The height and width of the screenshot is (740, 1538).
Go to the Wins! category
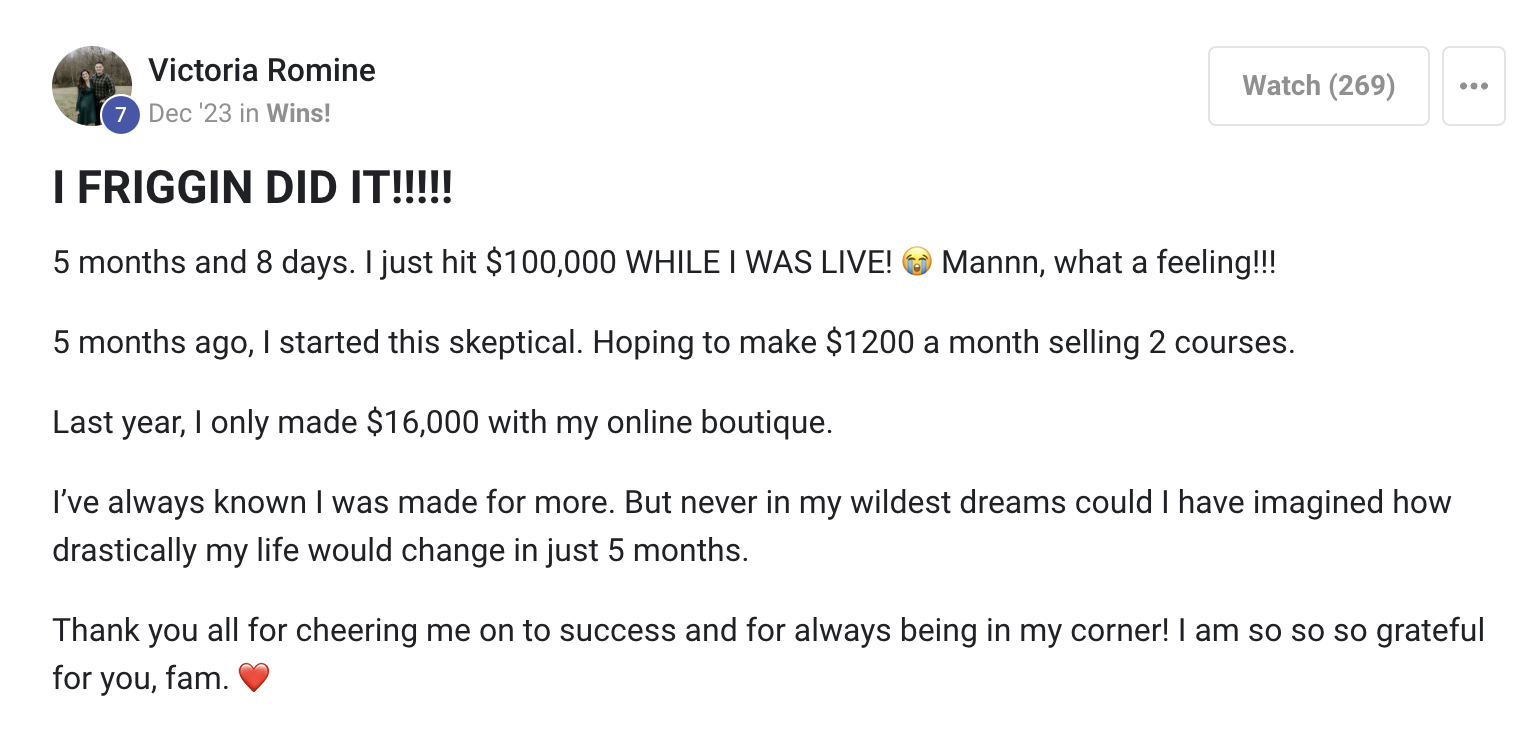pyautogui.click(x=298, y=113)
